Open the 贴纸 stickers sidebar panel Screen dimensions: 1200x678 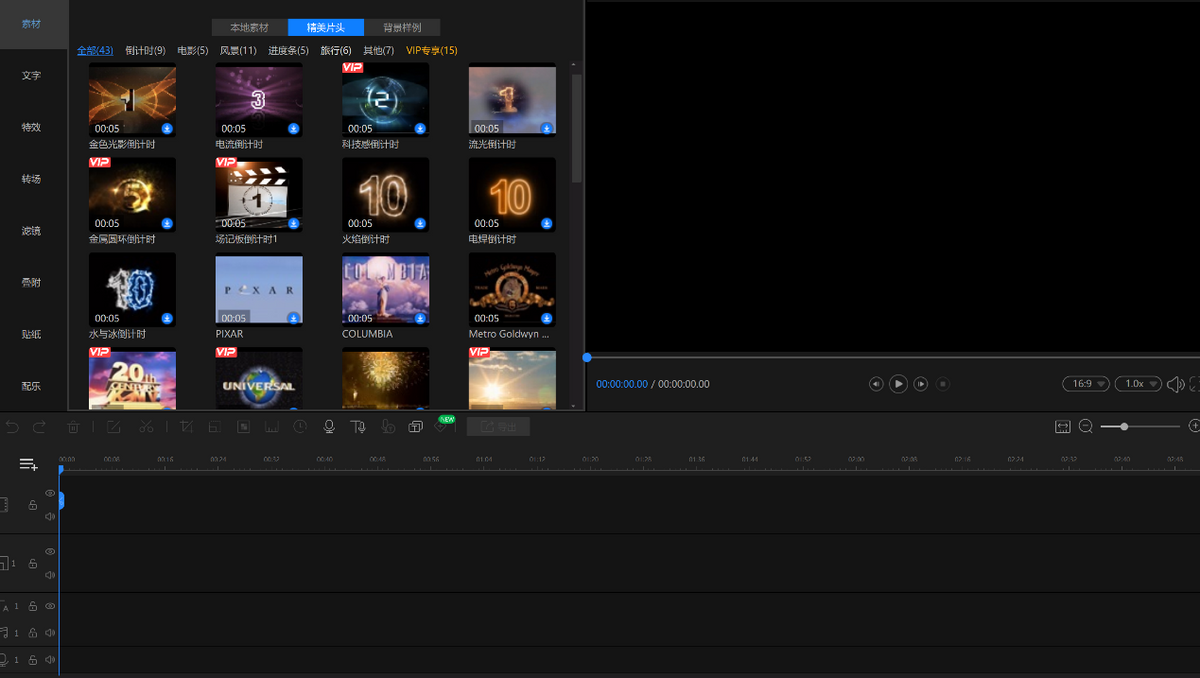(x=32, y=334)
